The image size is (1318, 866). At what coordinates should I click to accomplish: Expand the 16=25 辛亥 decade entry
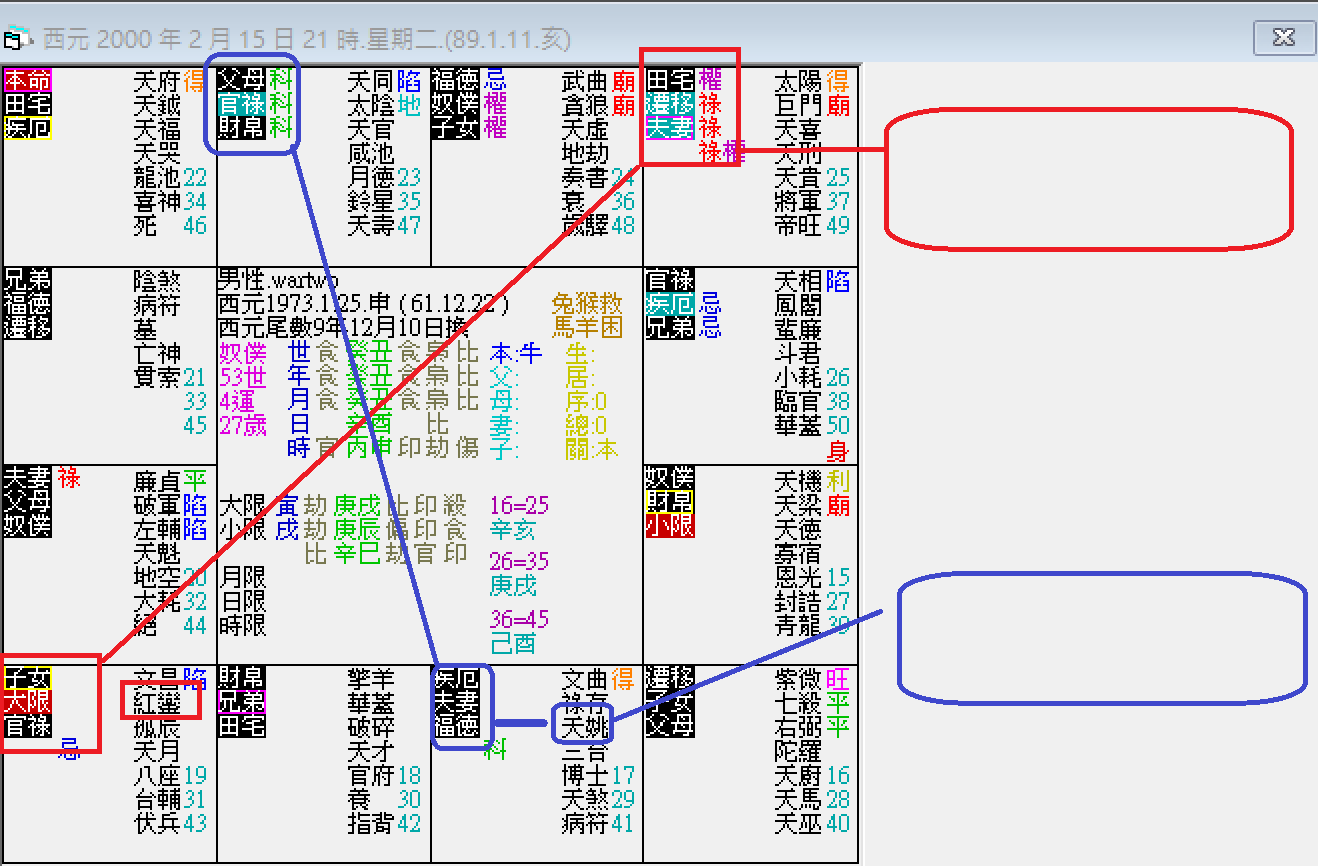pos(518,505)
